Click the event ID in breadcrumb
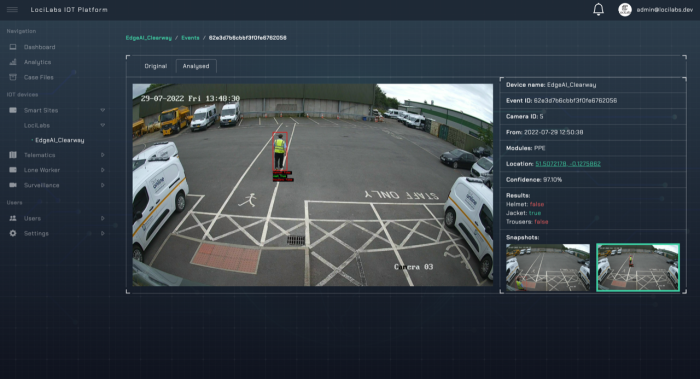Viewport: 700px width, 379px height. [x=248, y=38]
